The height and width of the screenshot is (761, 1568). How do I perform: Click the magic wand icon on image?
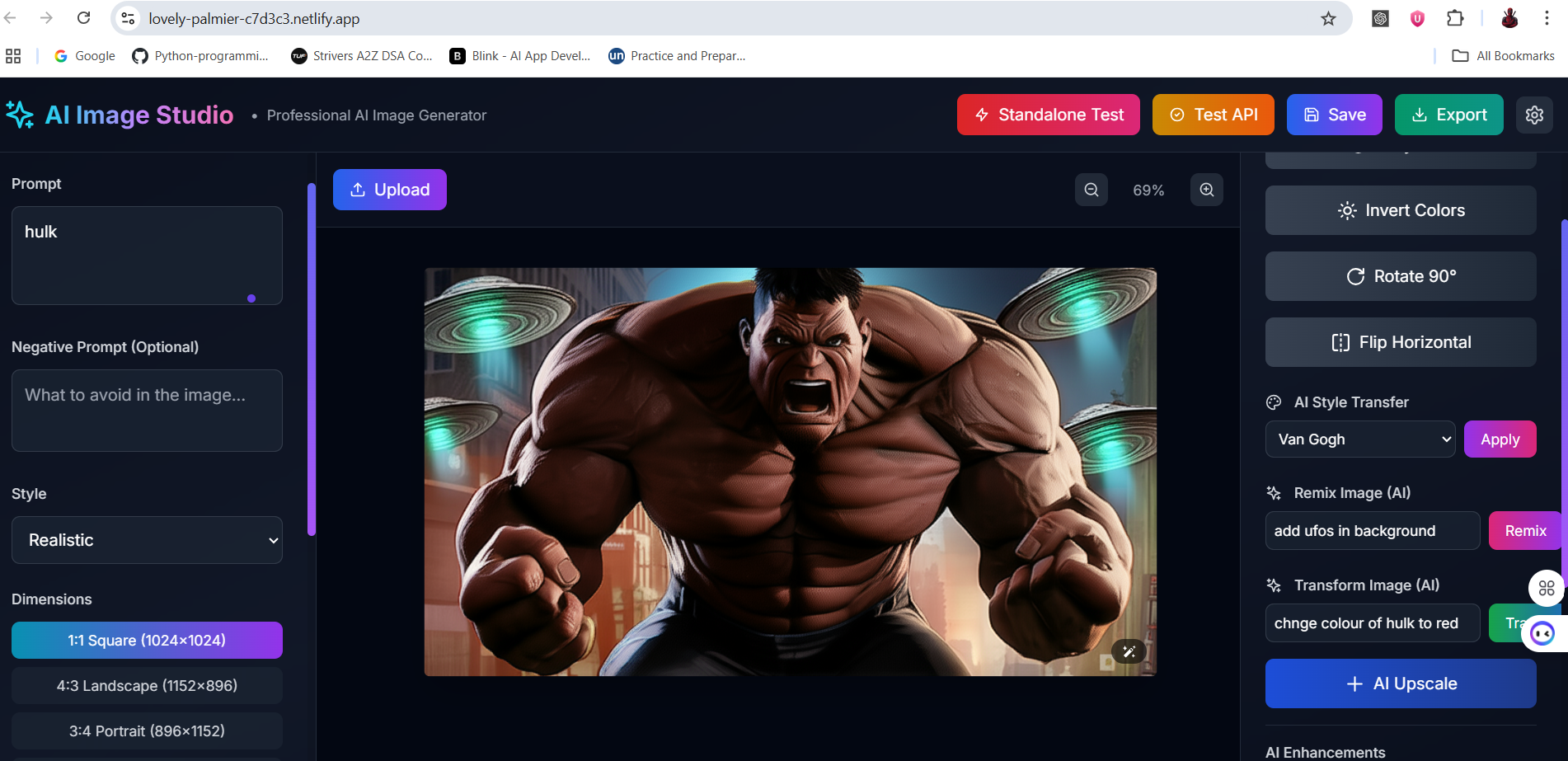click(x=1129, y=651)
